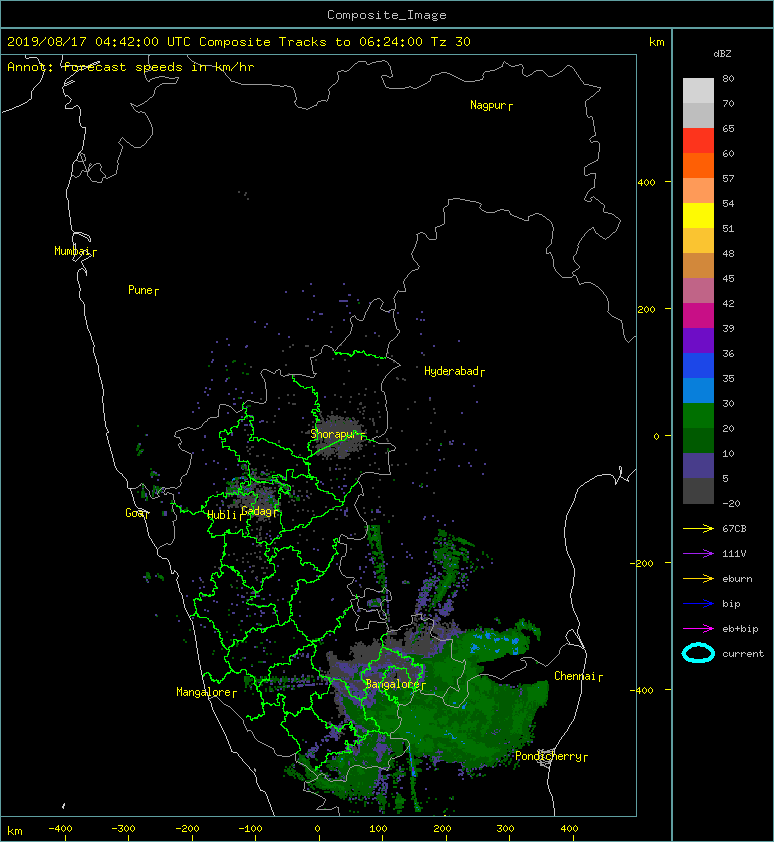Click the slate 10 dBZ color swatch
This screenshot has height=842, width=774.
(x=698, y=465)
